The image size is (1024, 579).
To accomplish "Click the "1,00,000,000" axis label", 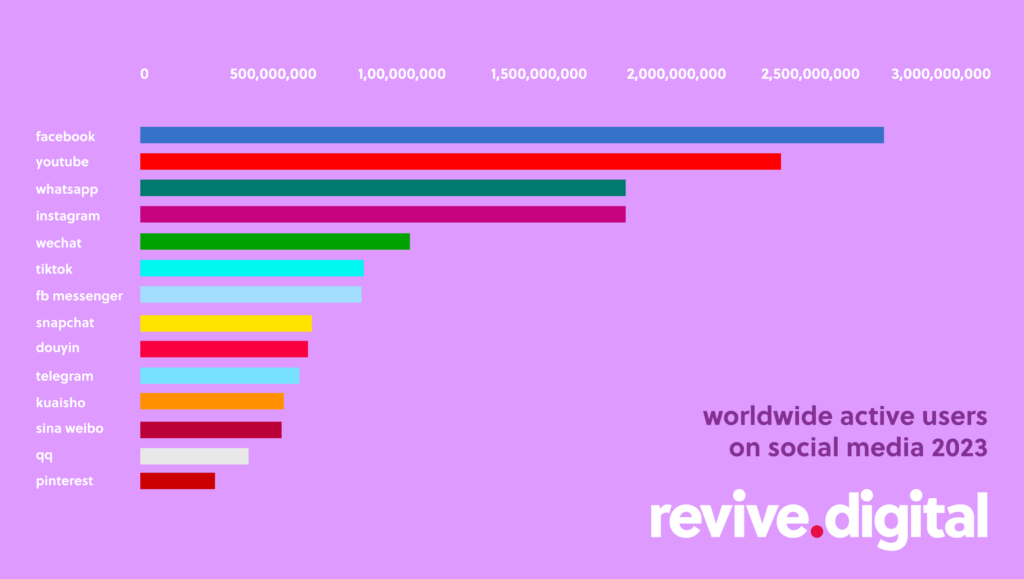I will coord(402,74).
